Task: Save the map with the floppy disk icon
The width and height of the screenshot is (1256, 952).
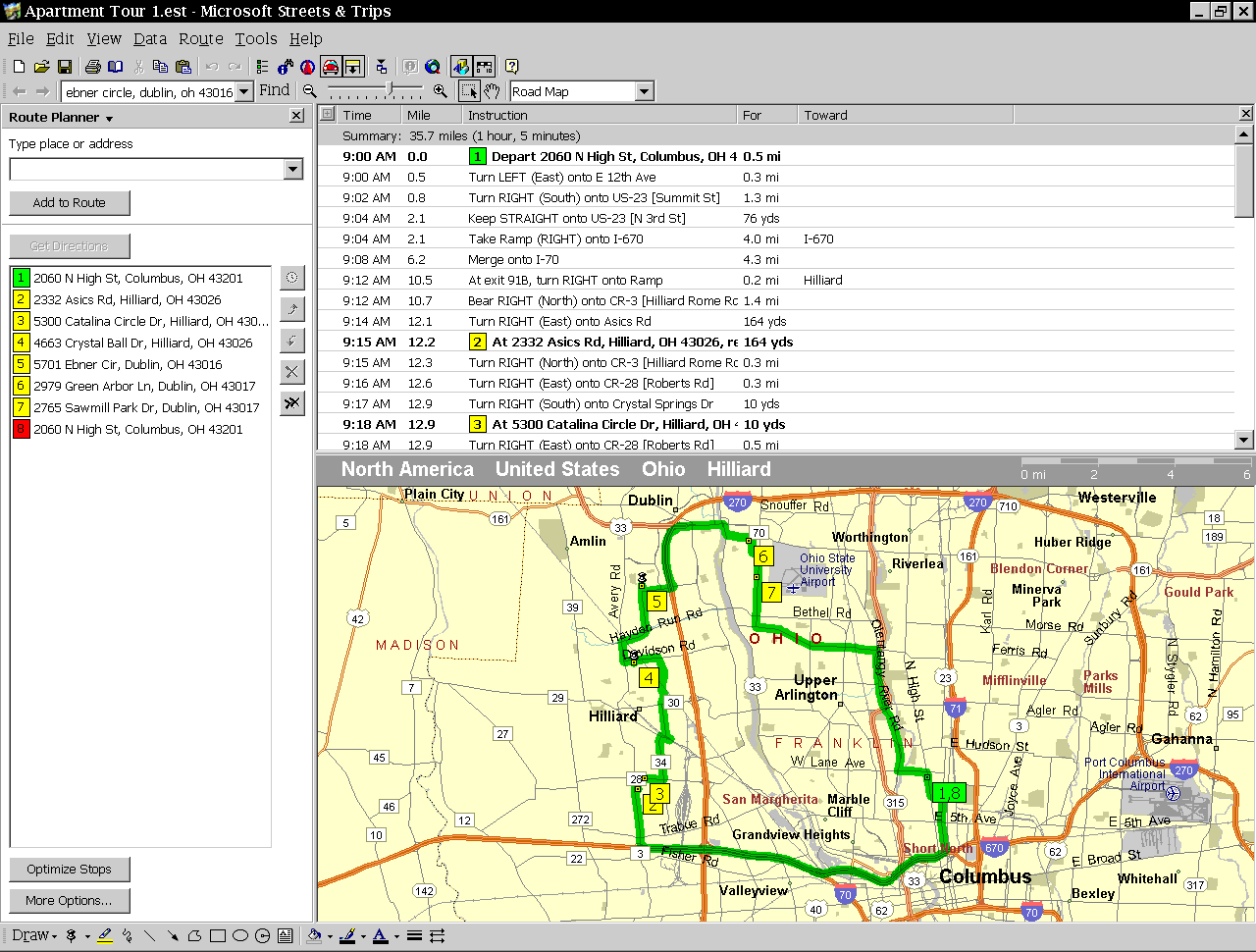Action: 65,67
